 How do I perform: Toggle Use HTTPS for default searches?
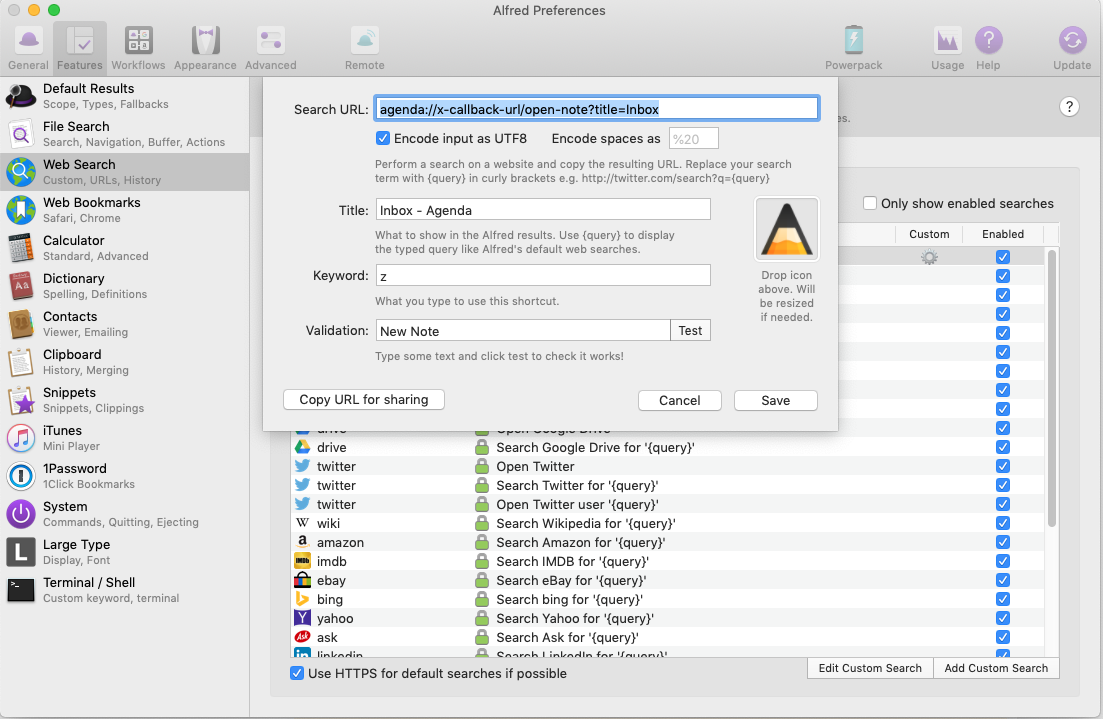tap(297, 673)
